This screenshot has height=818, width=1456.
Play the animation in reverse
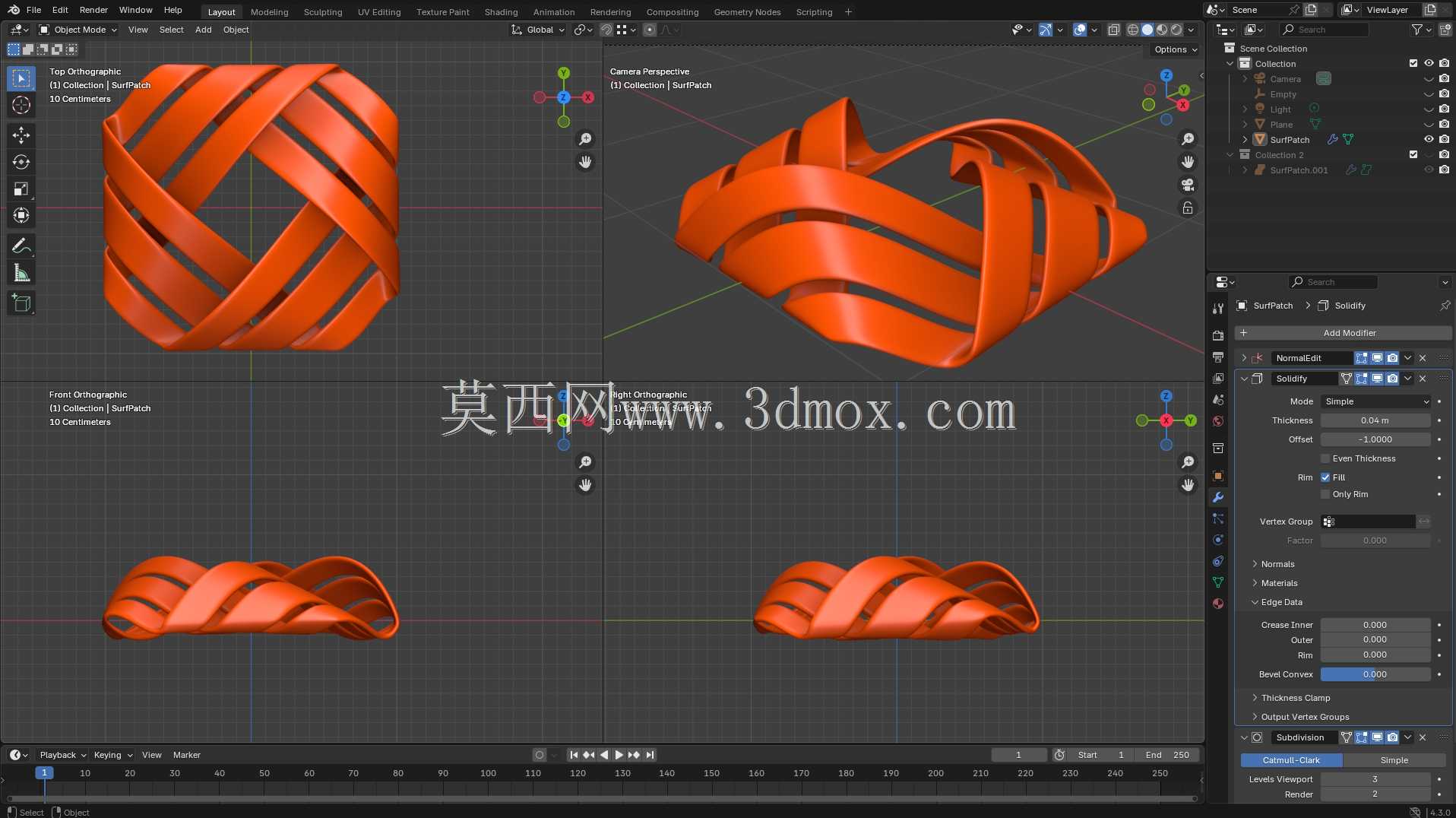click(604, 755)
